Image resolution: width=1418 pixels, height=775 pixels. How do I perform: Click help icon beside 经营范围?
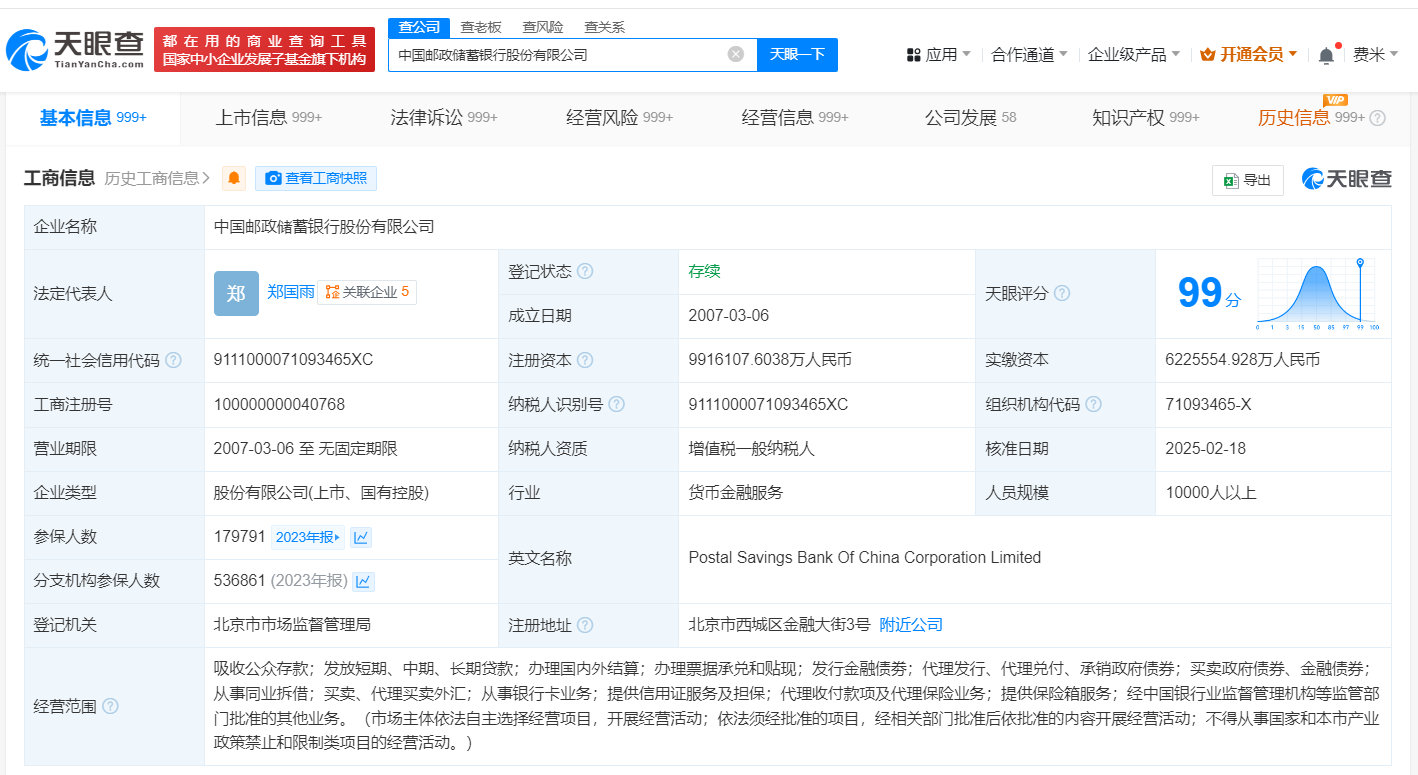pyautogui.click(x=110, y=706)
